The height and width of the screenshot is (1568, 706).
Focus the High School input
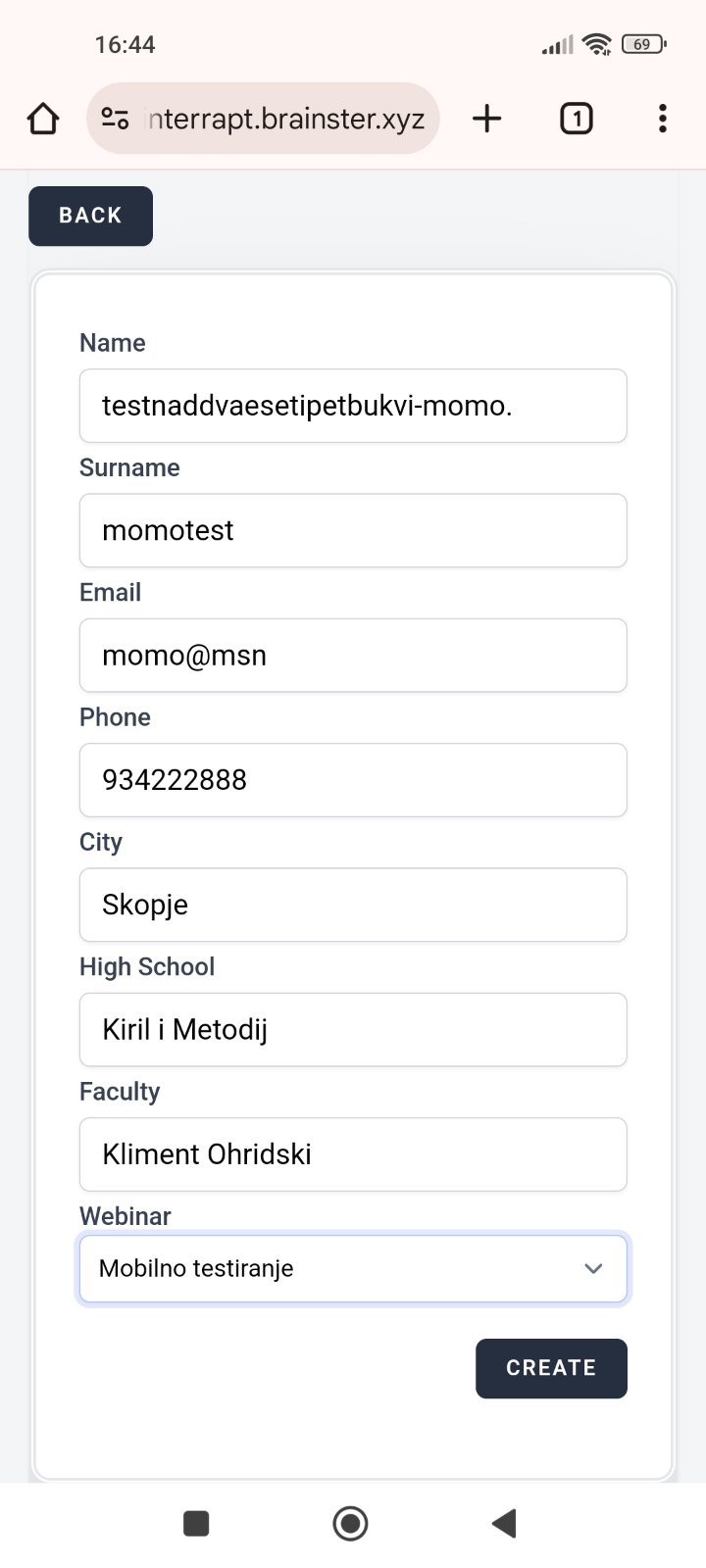[353, 1029]
